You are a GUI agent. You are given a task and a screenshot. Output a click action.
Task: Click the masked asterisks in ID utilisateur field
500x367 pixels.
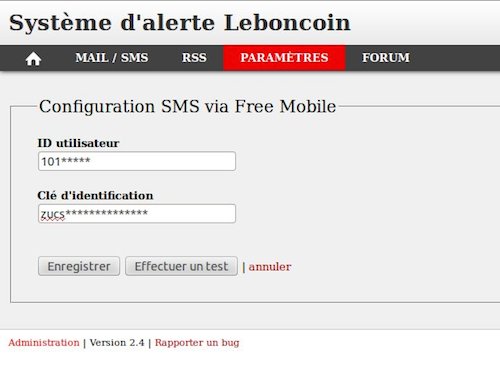pos(75,160)
